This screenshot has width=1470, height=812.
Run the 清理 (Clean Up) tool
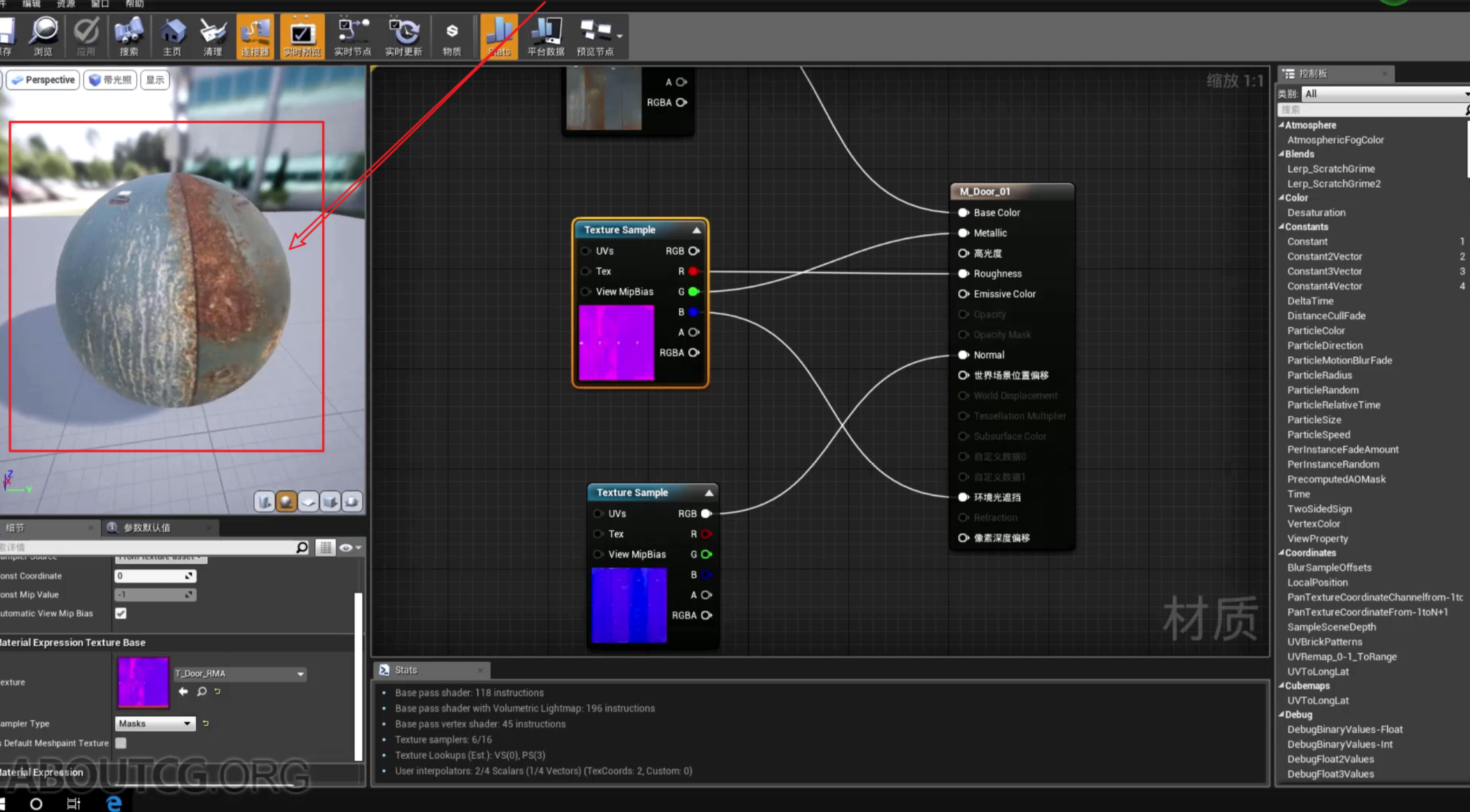tap(212, 35)
